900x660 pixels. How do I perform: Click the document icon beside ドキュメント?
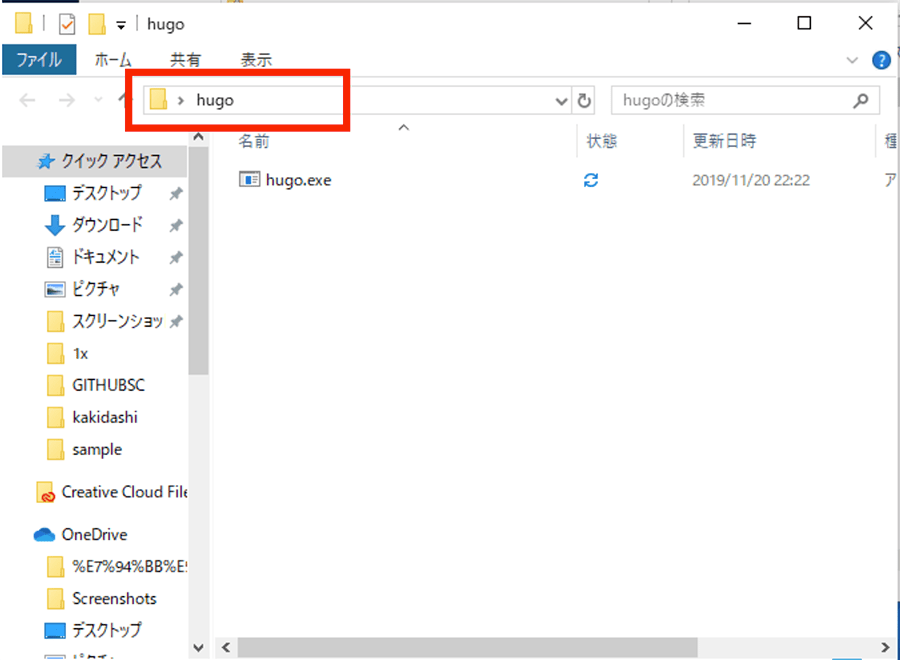pyautogui.click(x=55, y=257)
